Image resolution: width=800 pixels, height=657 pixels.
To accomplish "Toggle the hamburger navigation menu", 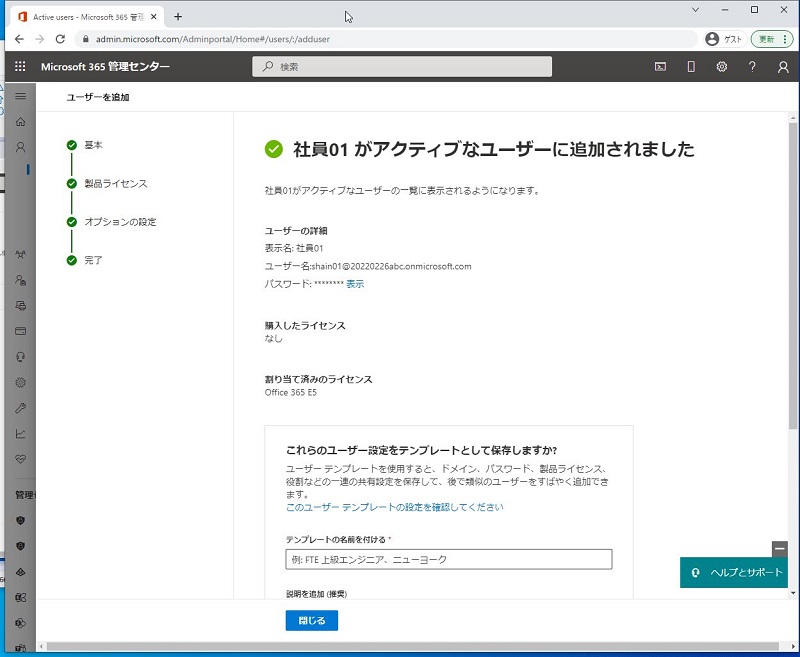I will click(20, 96).
